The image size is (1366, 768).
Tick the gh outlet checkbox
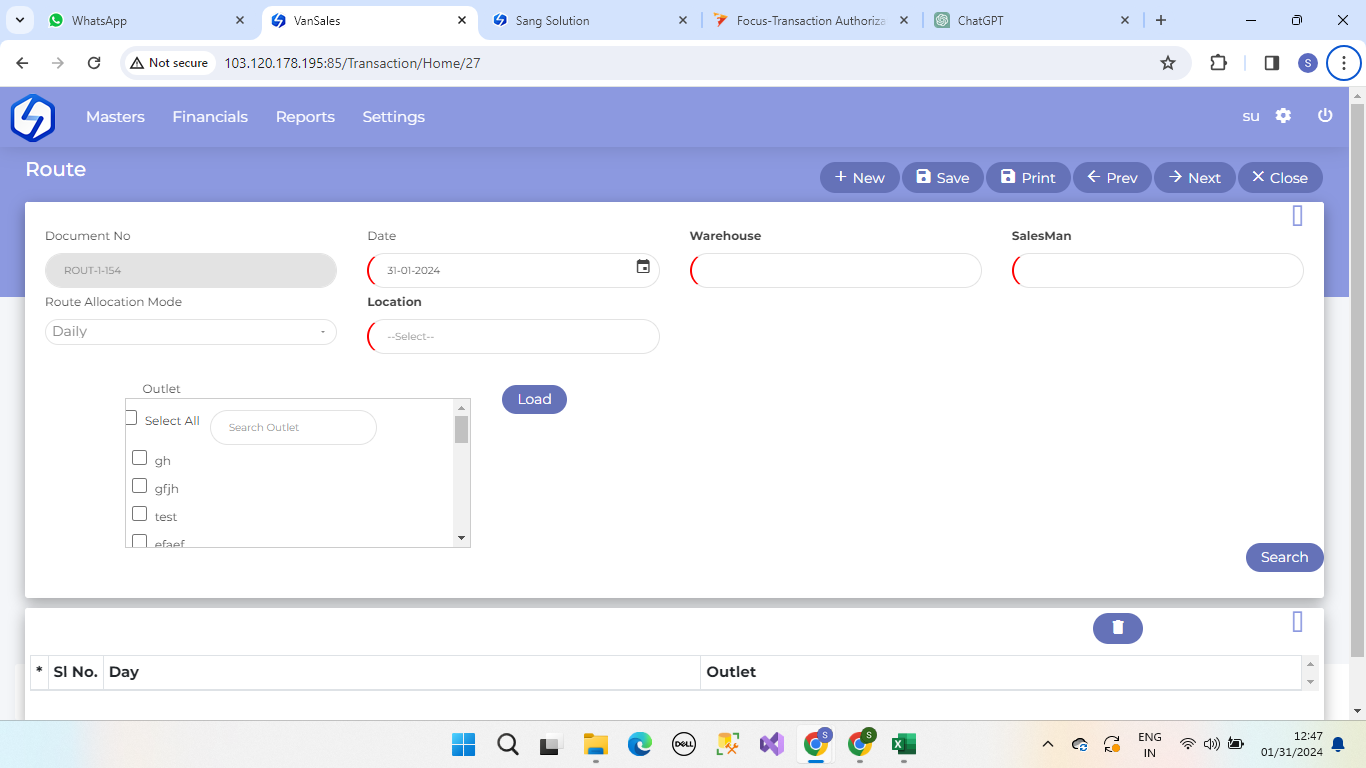point(140,458)
